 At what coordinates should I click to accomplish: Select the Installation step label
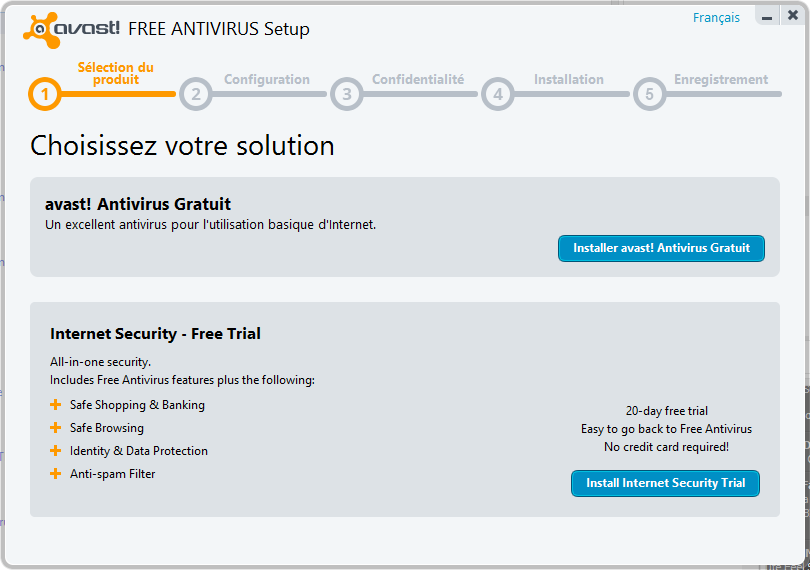tap(569, 80)
